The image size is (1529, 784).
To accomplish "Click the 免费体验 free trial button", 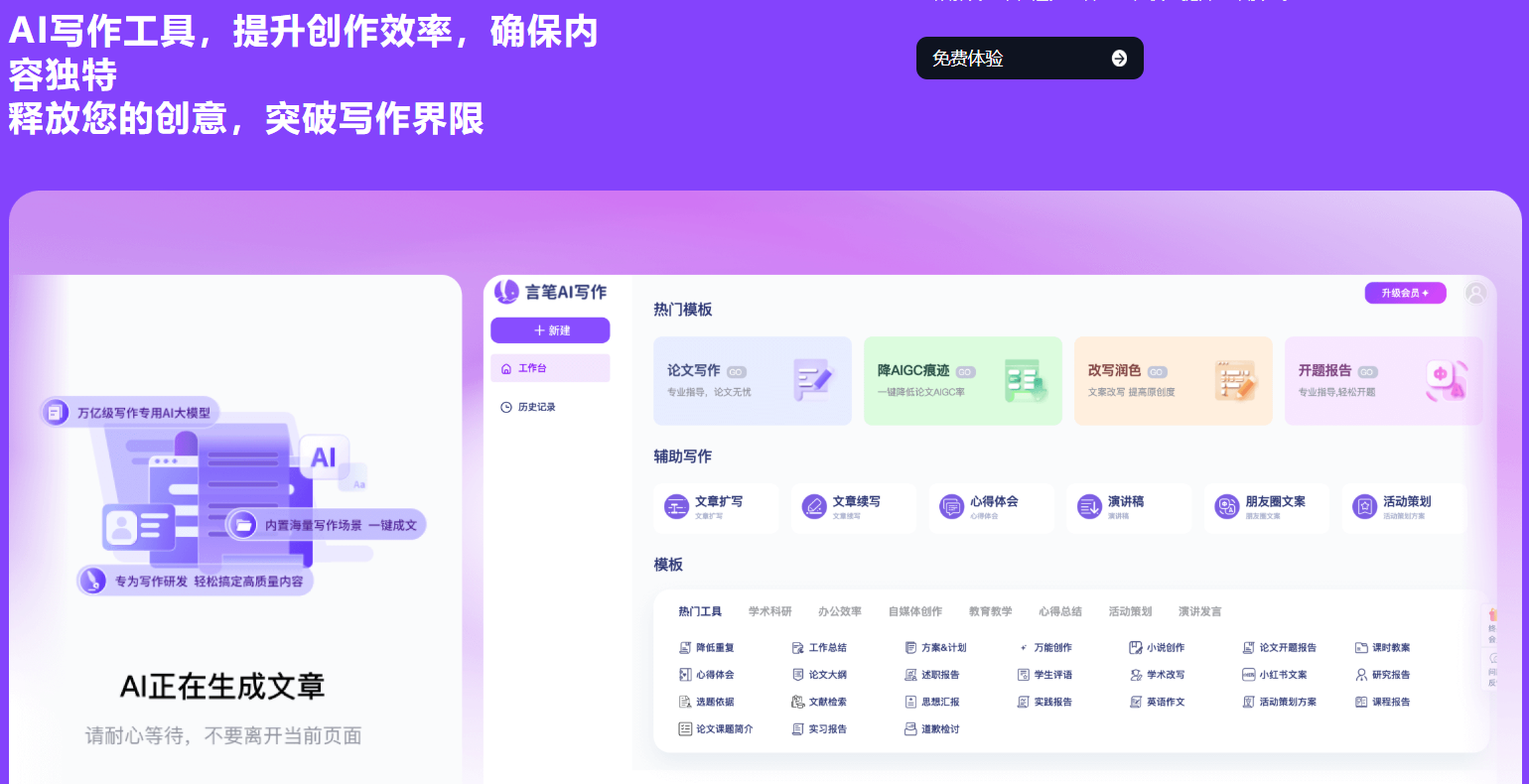I will [x=1029, y=59].
